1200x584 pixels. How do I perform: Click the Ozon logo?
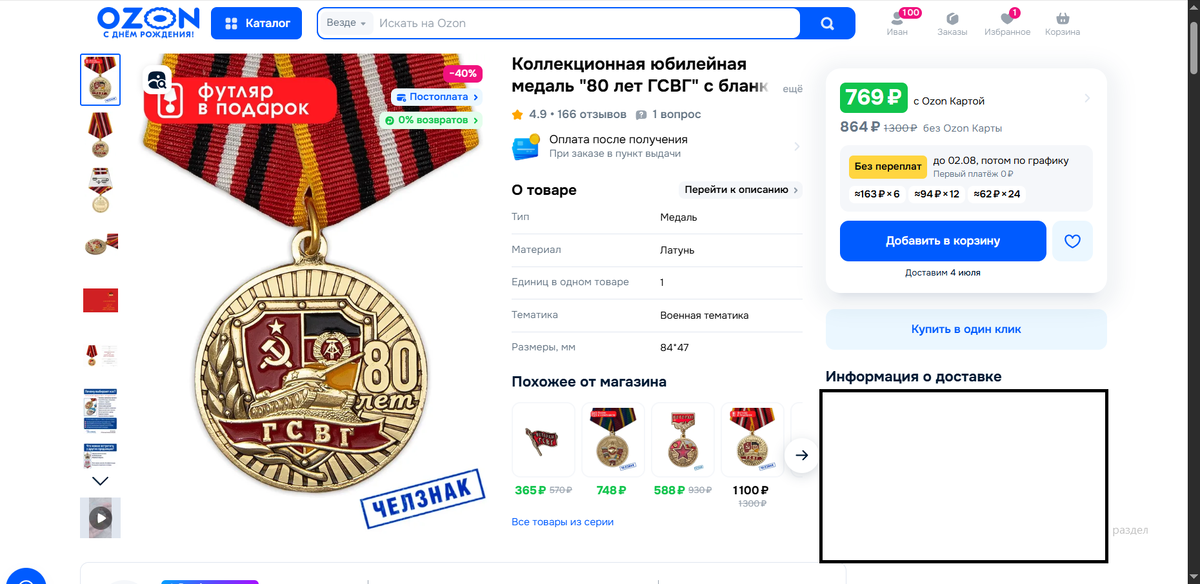coord(149,23)
